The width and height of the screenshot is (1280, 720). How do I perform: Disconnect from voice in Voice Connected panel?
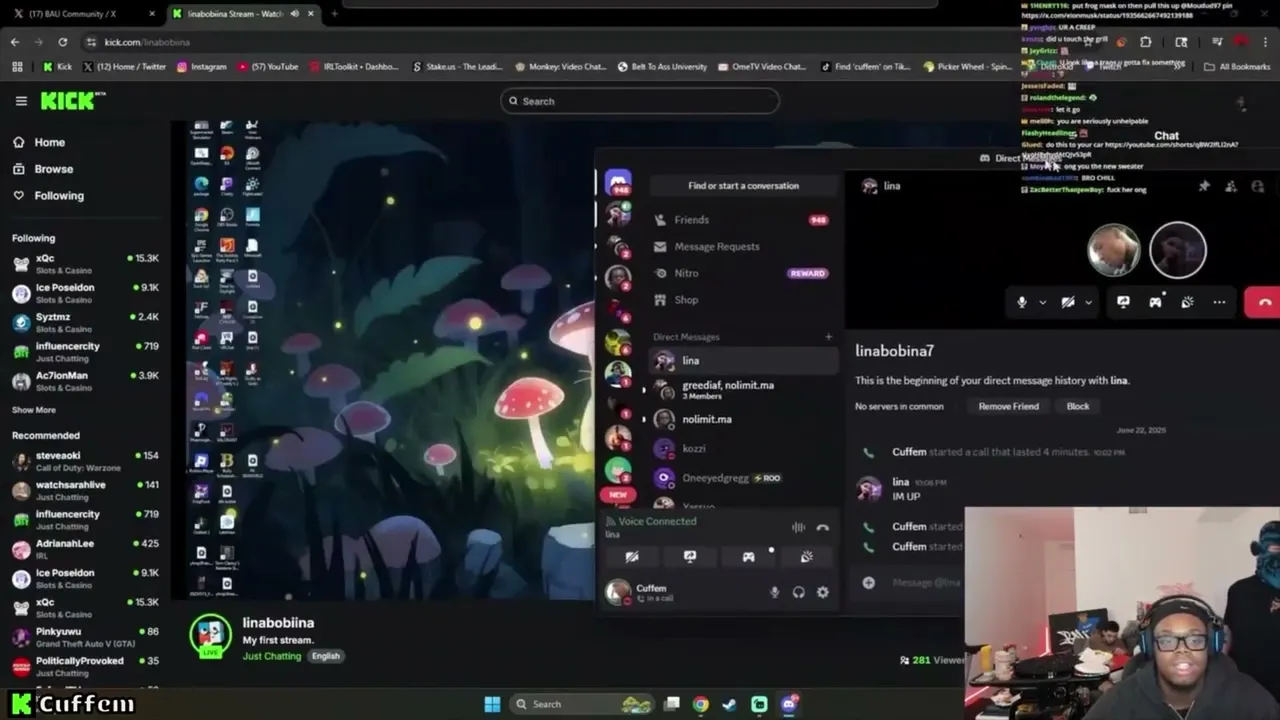[x=823, y=527]
